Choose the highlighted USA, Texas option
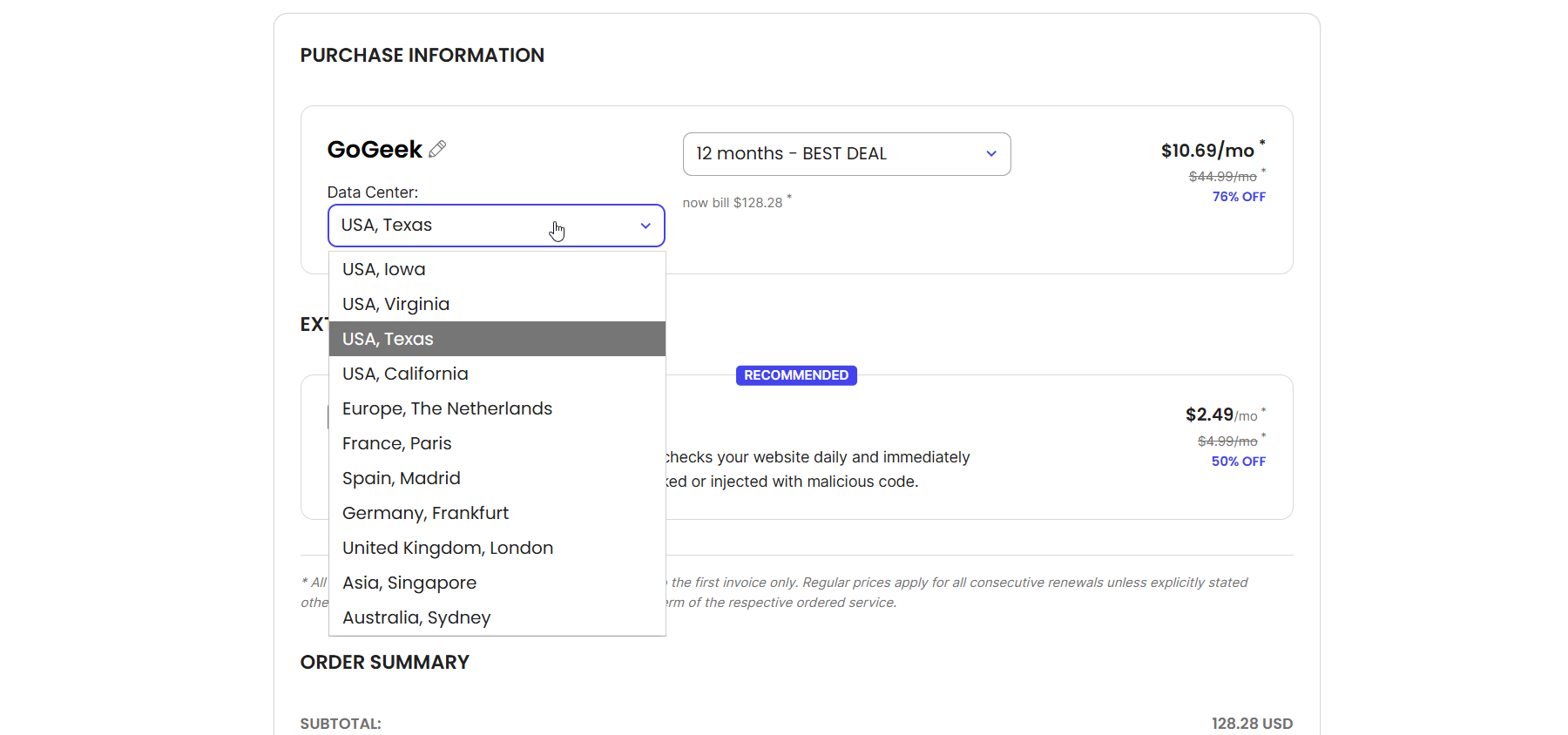This screenshot has width=1568, height=735. [x=497, y=339]
